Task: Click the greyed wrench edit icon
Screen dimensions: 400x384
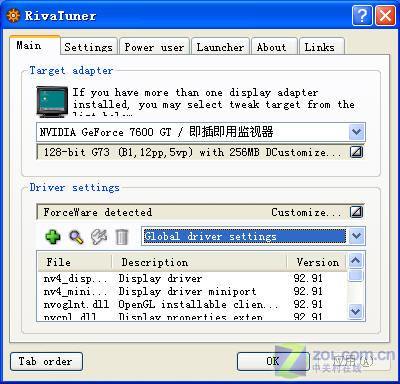Action: coord(99,237)
